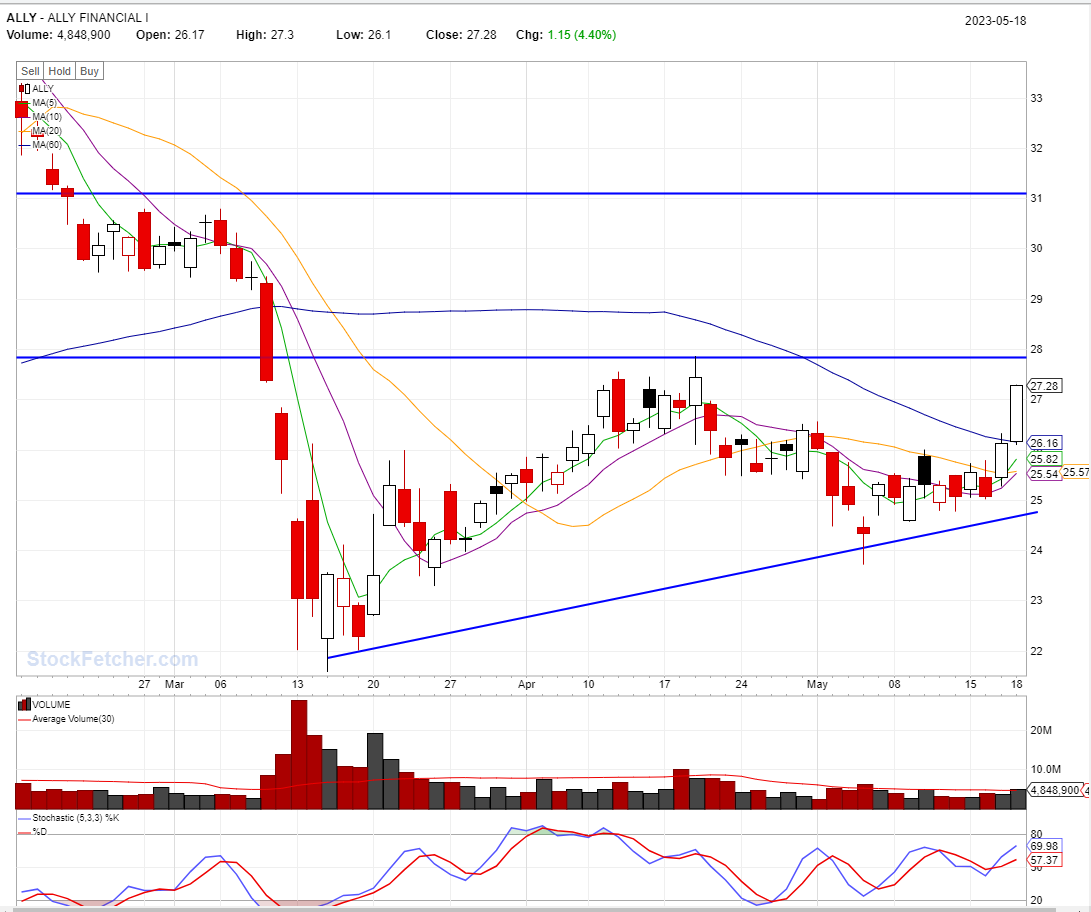The width and height of the screenshot is (1091, 912).
Task: Click the Volume: 4,848,900 value
Action: 58,35
